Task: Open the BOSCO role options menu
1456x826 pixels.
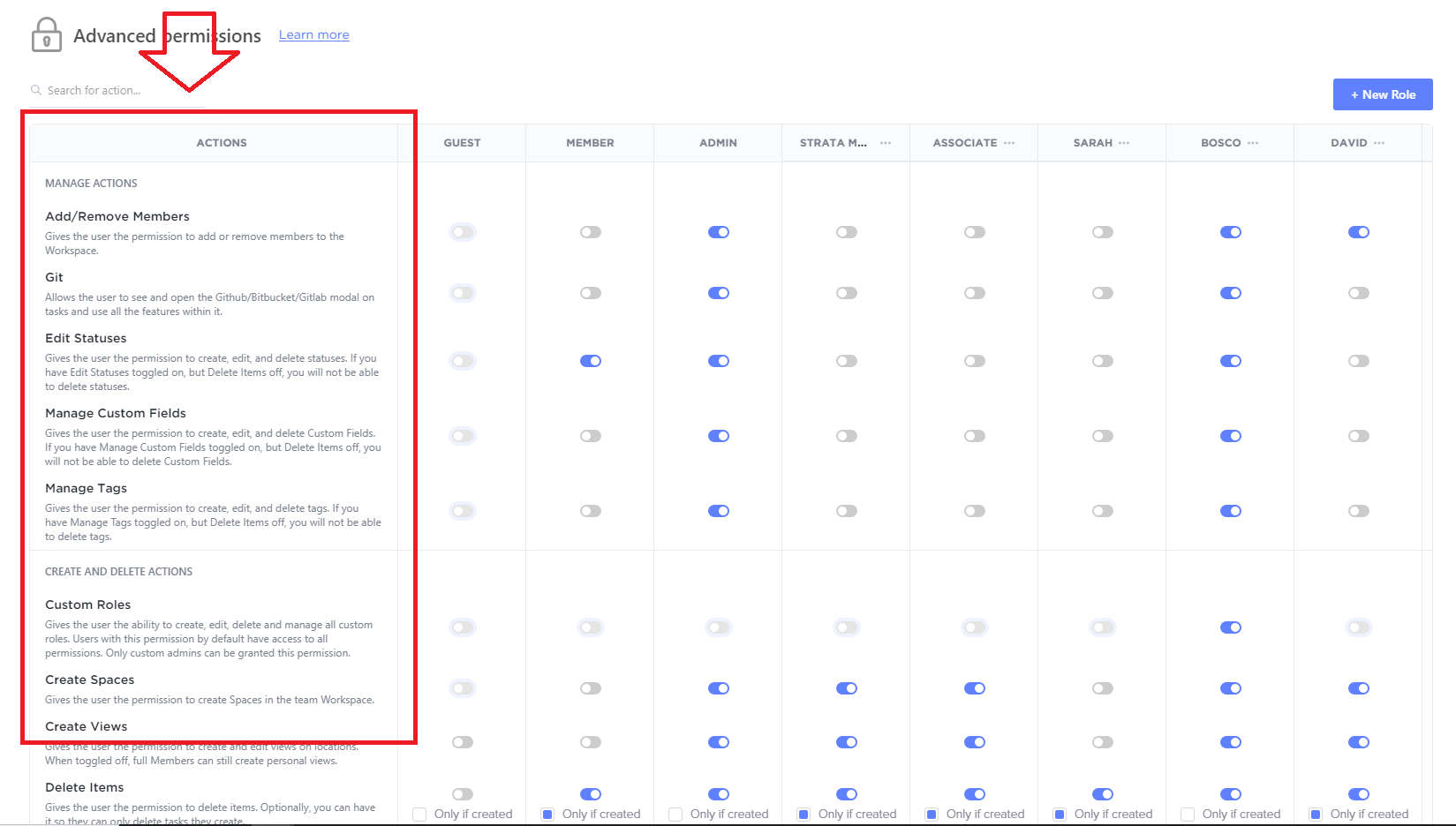Action: click(1255, 142)
